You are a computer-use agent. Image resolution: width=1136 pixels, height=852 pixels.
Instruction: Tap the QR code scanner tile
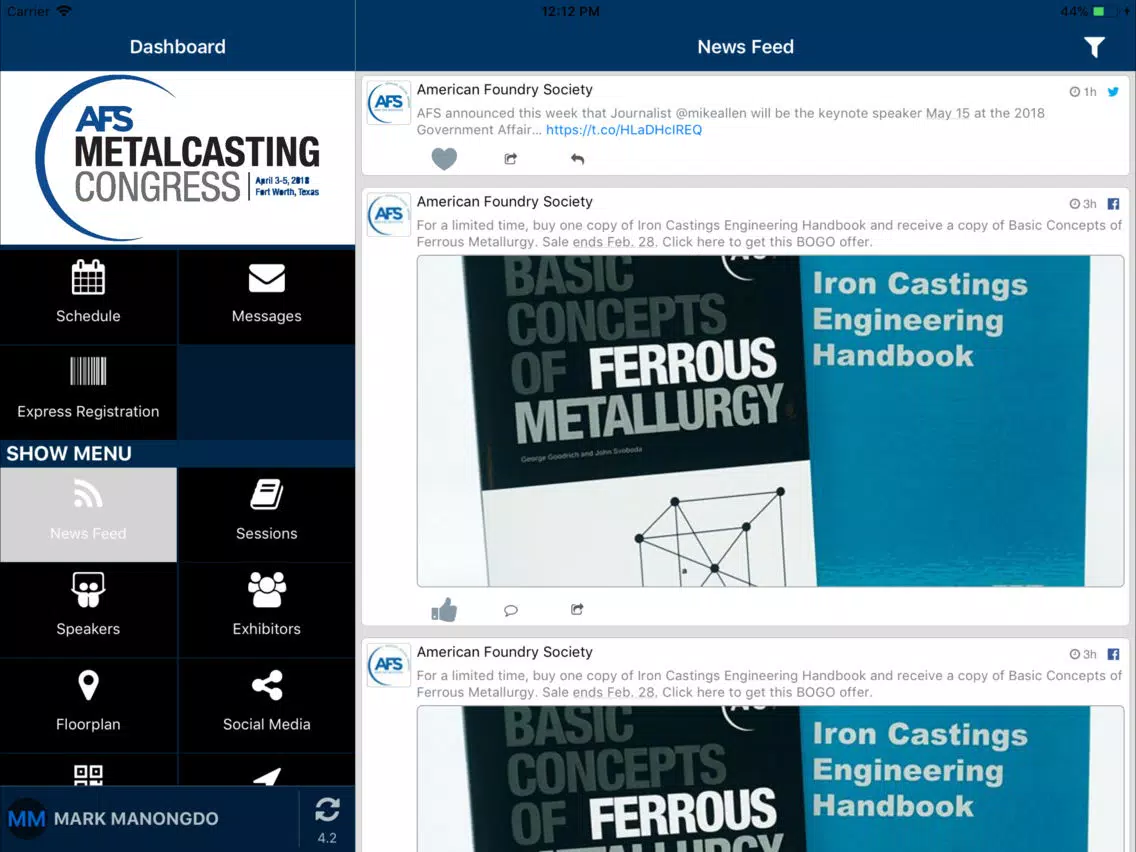pos(88,770)
